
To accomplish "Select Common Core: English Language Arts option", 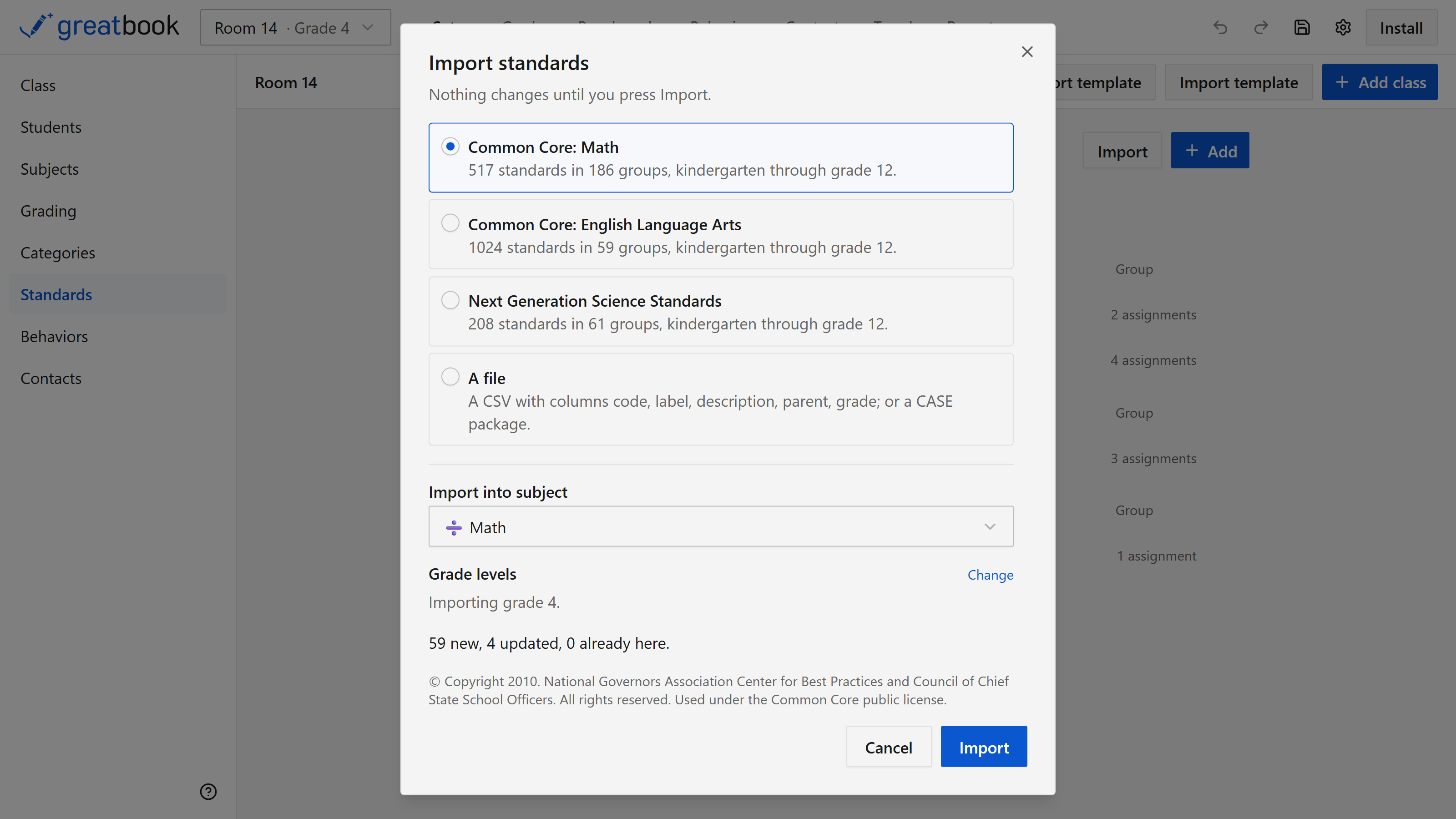I will 721,235.
